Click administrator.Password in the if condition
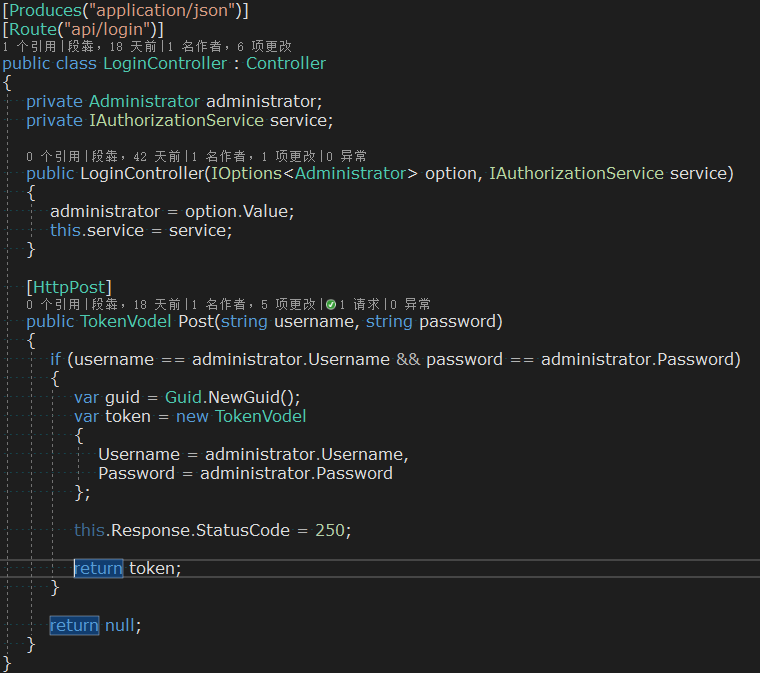Viewport: 760px width, 673px height. (637, 359)
